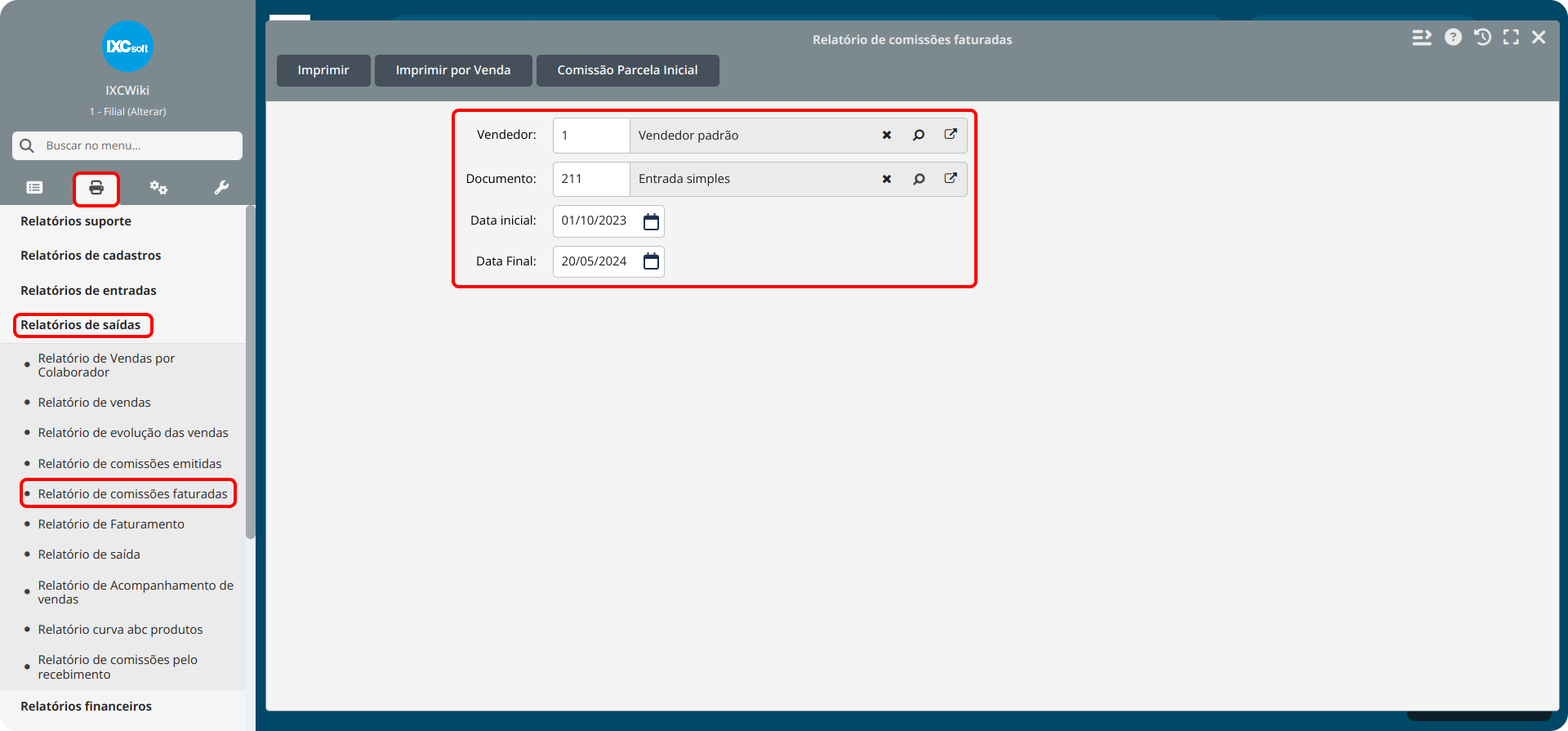Screen dimensions: 1568x731
Task: Open Relatório curva abc produtos
Action: [120, 630]
